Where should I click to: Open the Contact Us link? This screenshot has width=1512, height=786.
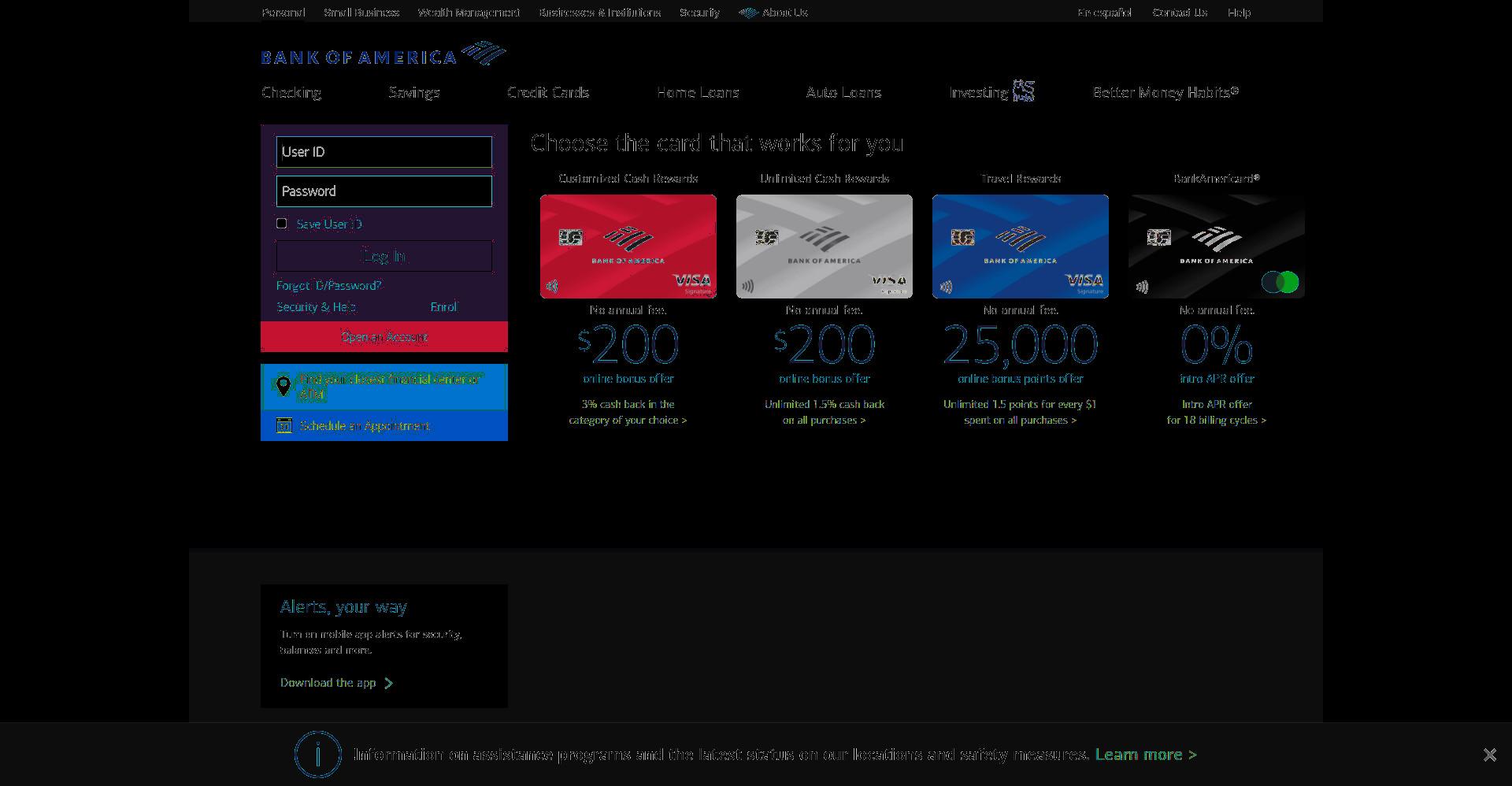pos(1180,13)
